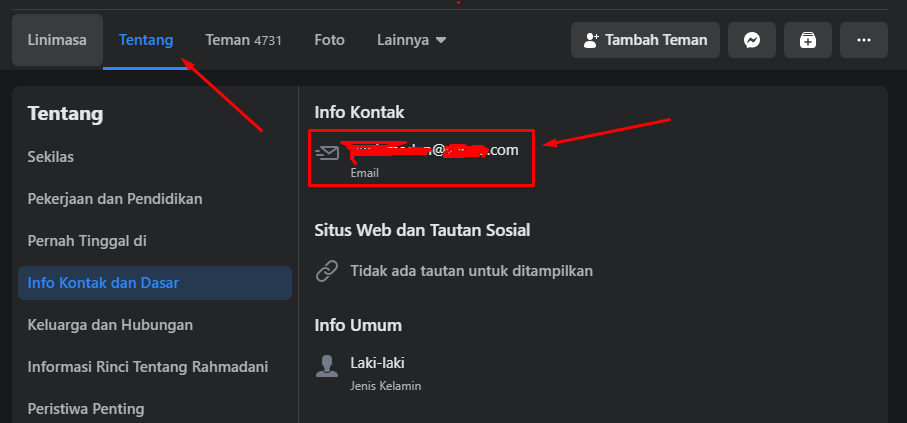Open the Linimasa tab
This screenshot has width=907, height=423.
57,40
